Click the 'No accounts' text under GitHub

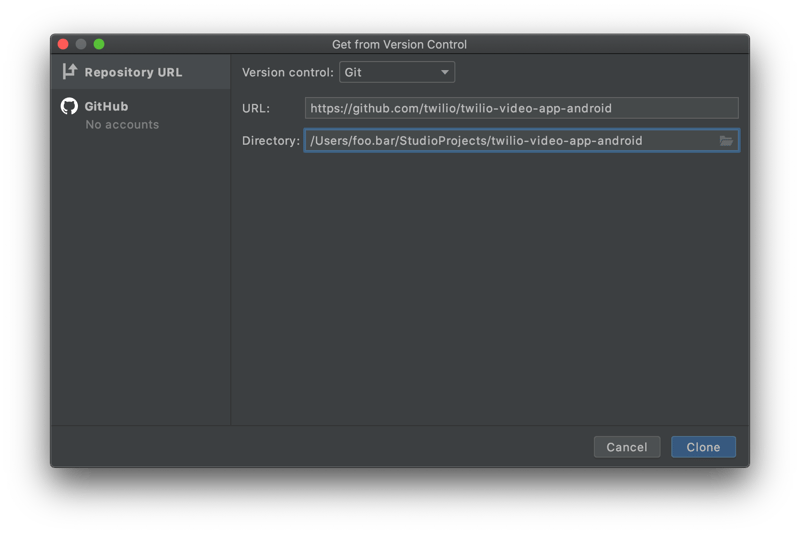[122, 124]
